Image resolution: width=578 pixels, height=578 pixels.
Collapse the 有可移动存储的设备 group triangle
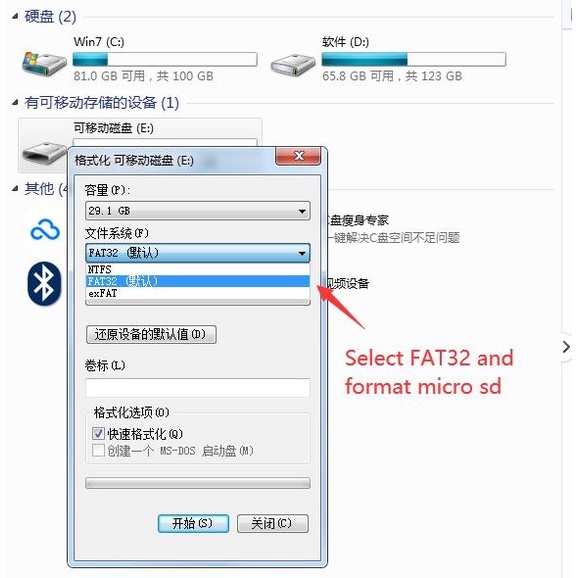point(15,102)
